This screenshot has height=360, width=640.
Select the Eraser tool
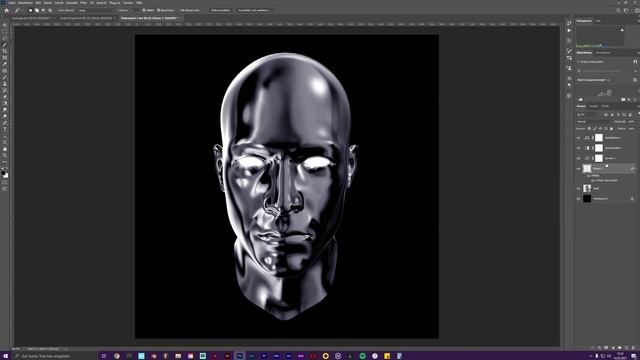pos(5,97)
